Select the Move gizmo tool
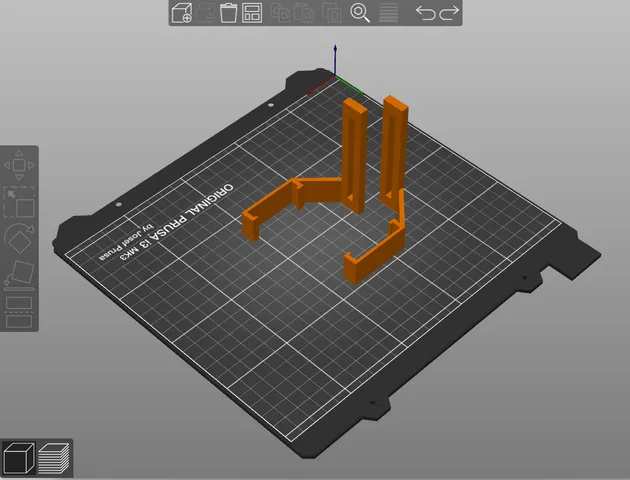630x480 pixels. (19, 165)
